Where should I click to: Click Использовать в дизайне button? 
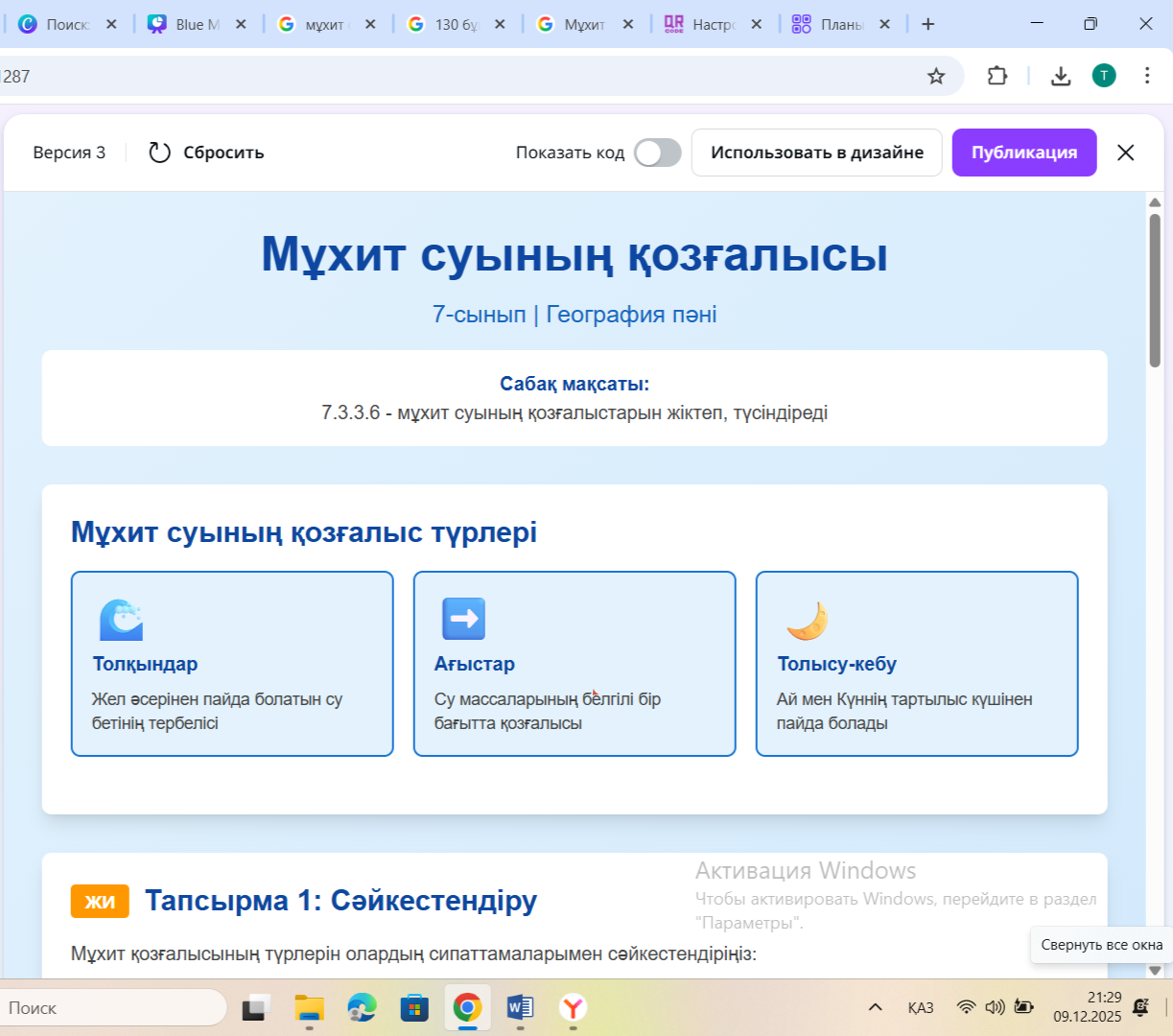(817, 153)
